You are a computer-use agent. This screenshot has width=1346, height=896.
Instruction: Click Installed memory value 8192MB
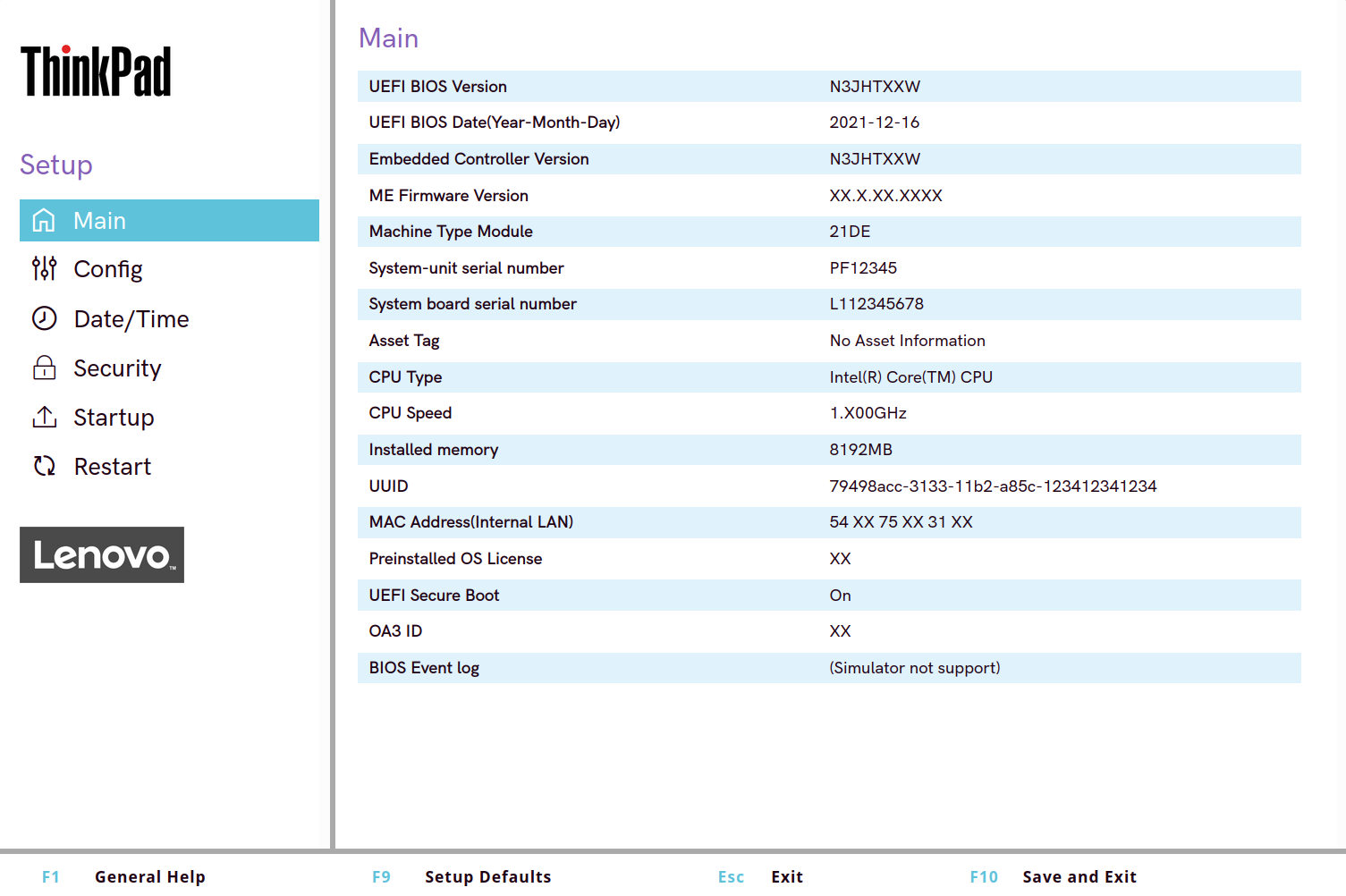[860, 450]
